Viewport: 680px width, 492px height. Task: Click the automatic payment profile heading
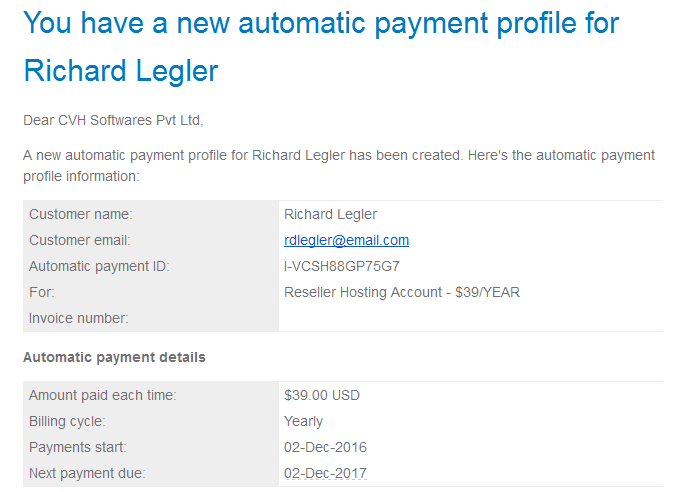321,46
